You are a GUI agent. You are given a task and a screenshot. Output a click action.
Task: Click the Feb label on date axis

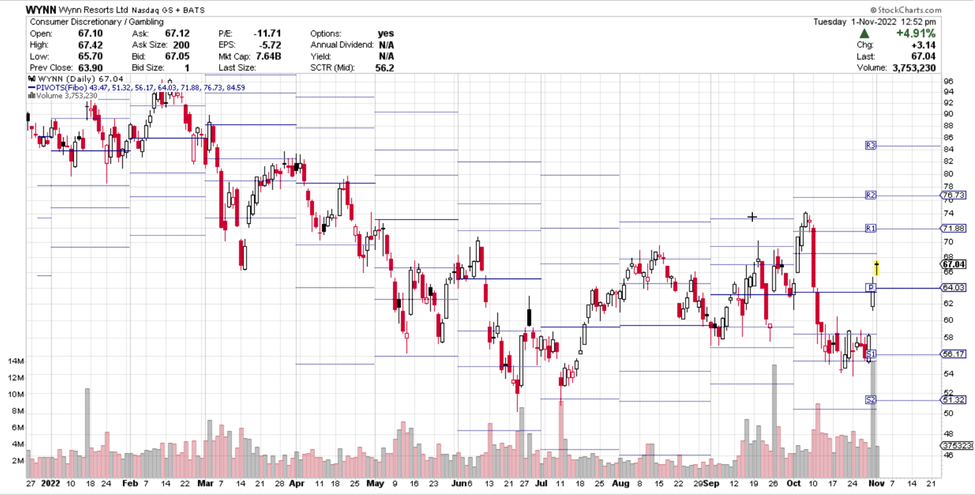(129, 483)
